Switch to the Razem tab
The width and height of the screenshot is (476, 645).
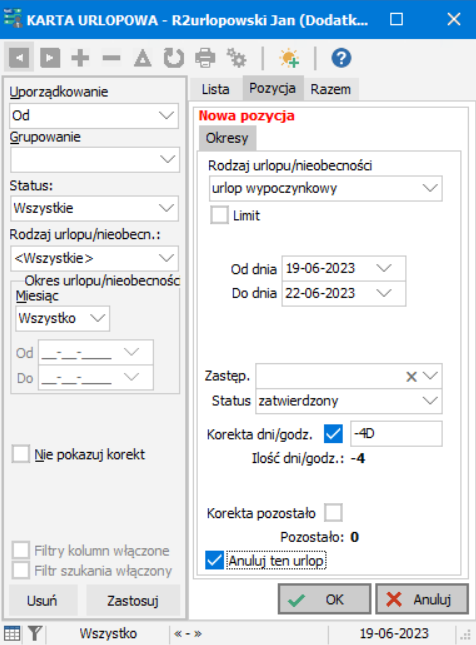331,89
